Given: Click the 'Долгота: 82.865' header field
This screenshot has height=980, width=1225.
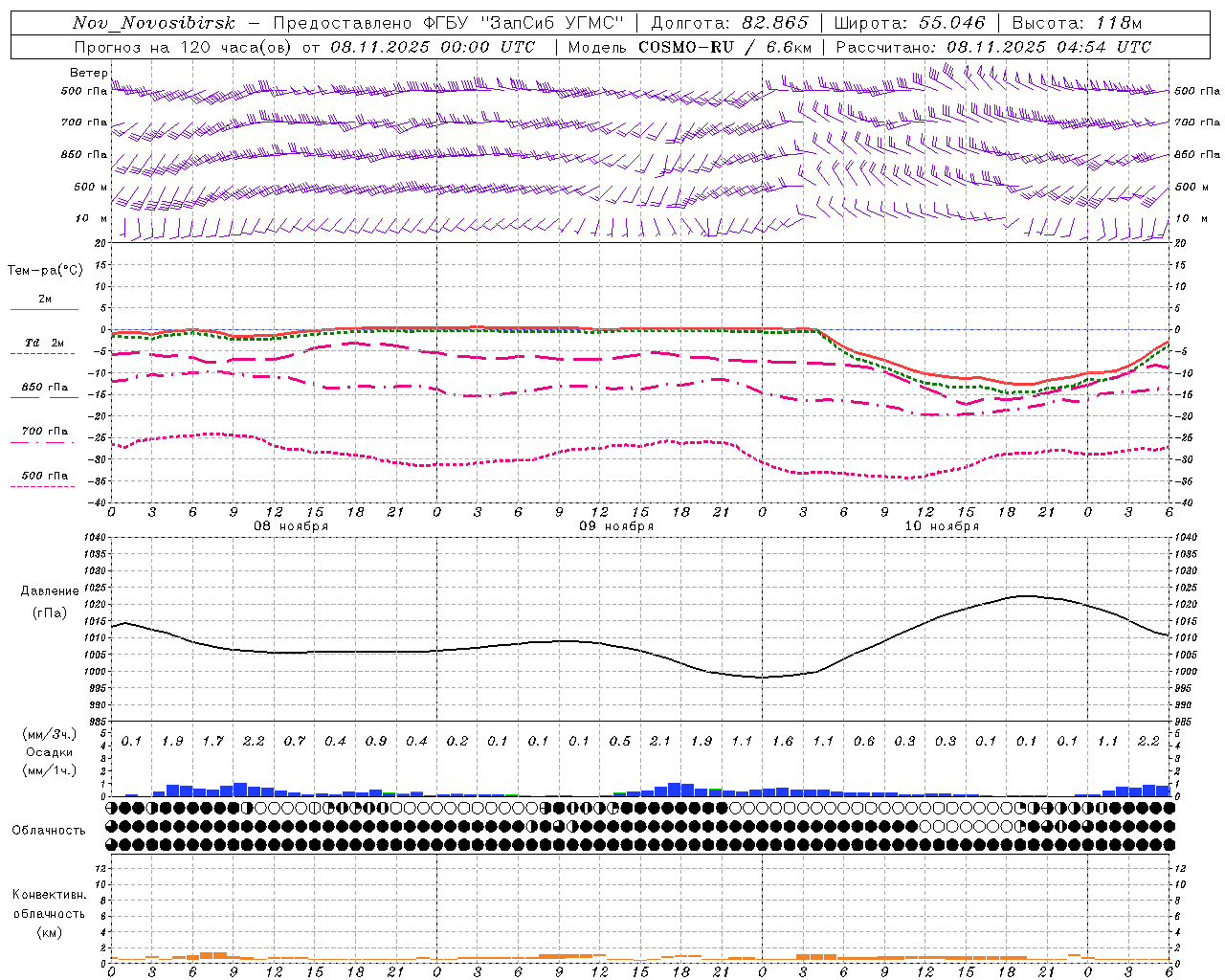Looking at the screenshot, I should (730, 23).
